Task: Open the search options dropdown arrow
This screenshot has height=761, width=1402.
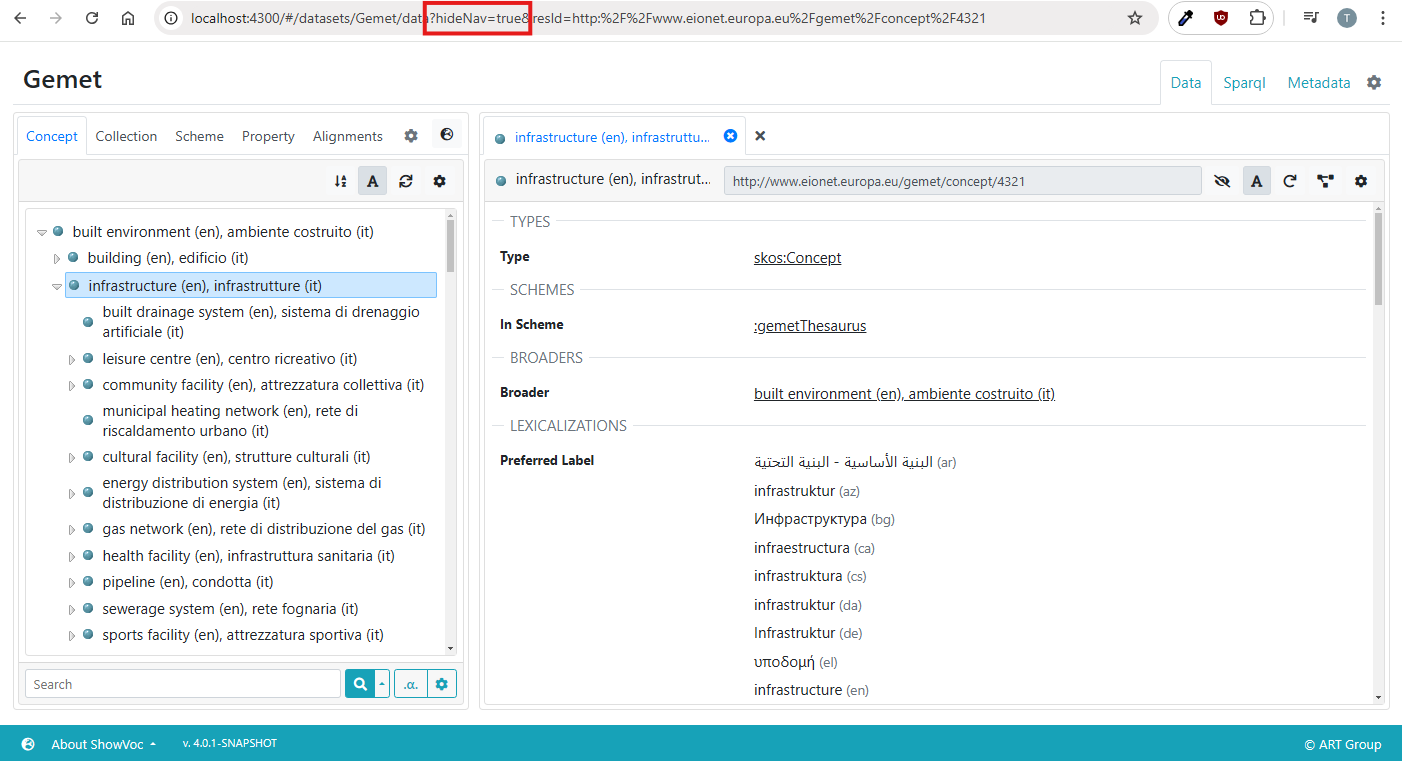Action: pyautogui.click(x=382, y=684)
